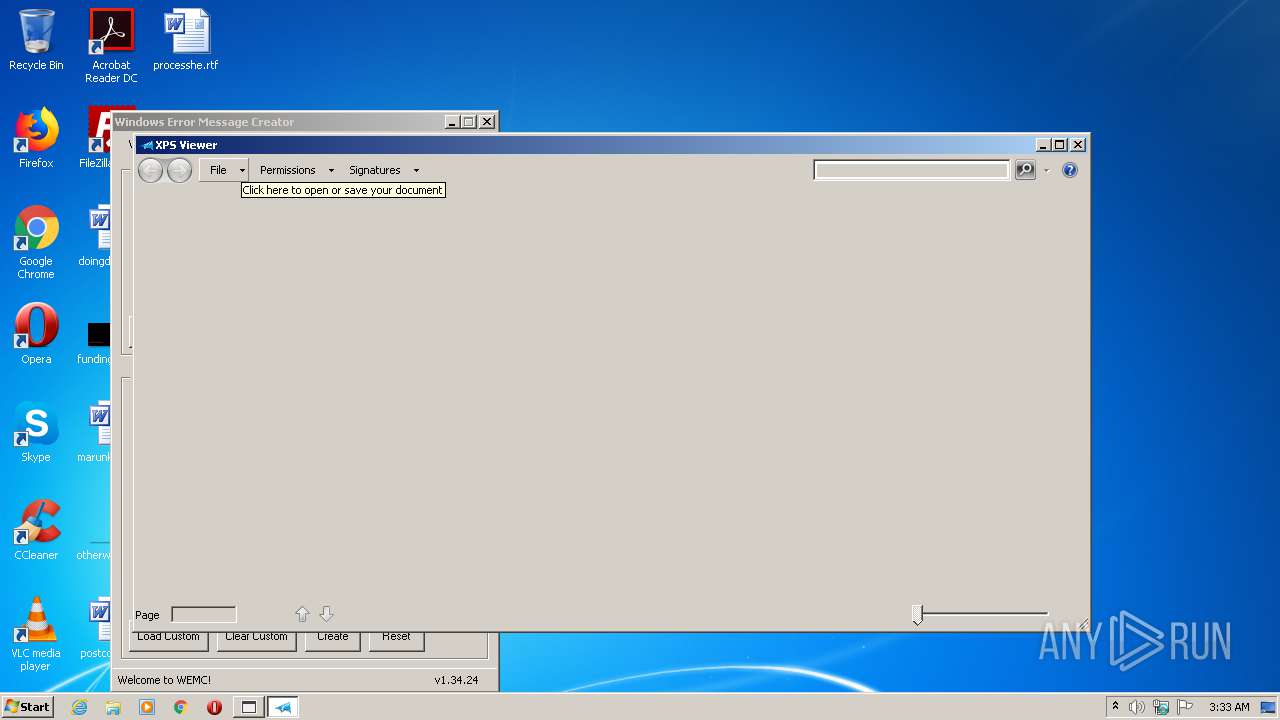The image size is (1280, 720).
Task: Open Opera desktop shortcut
Action: click(36, 334)
